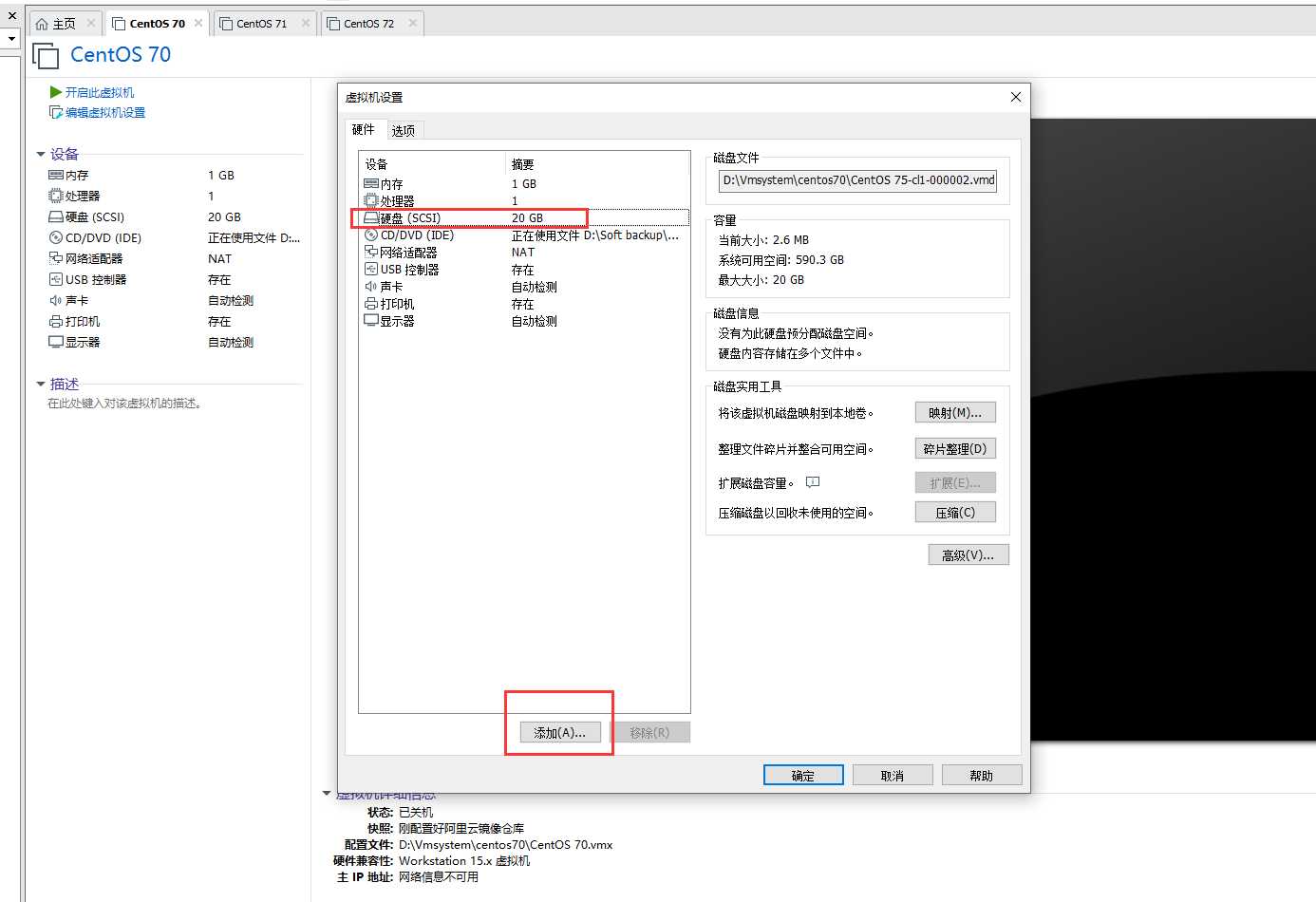Screen dimensions: 1316x902
Task: Select the 20 GB summary cell in dialog
Action: (x=527, y=217)
